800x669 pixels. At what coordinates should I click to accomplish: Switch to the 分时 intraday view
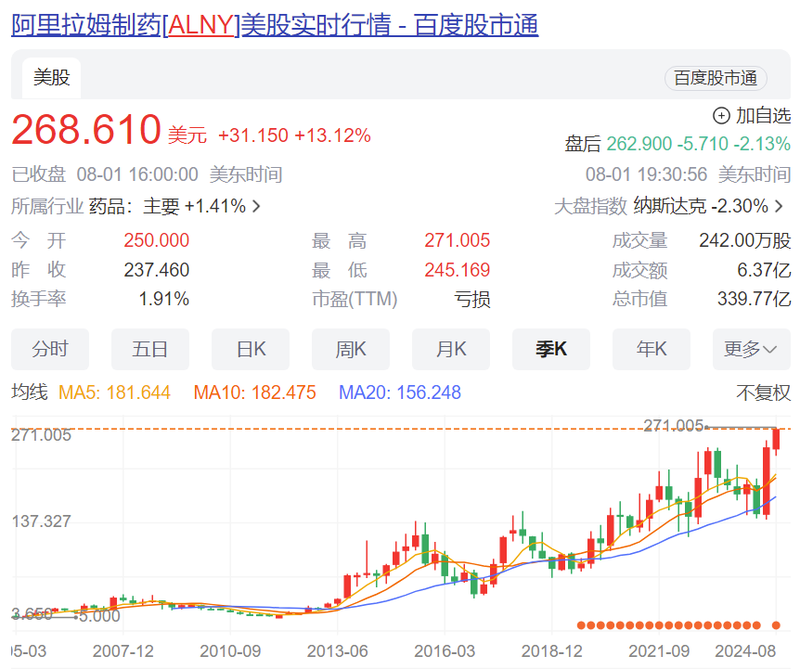(50, 349)
